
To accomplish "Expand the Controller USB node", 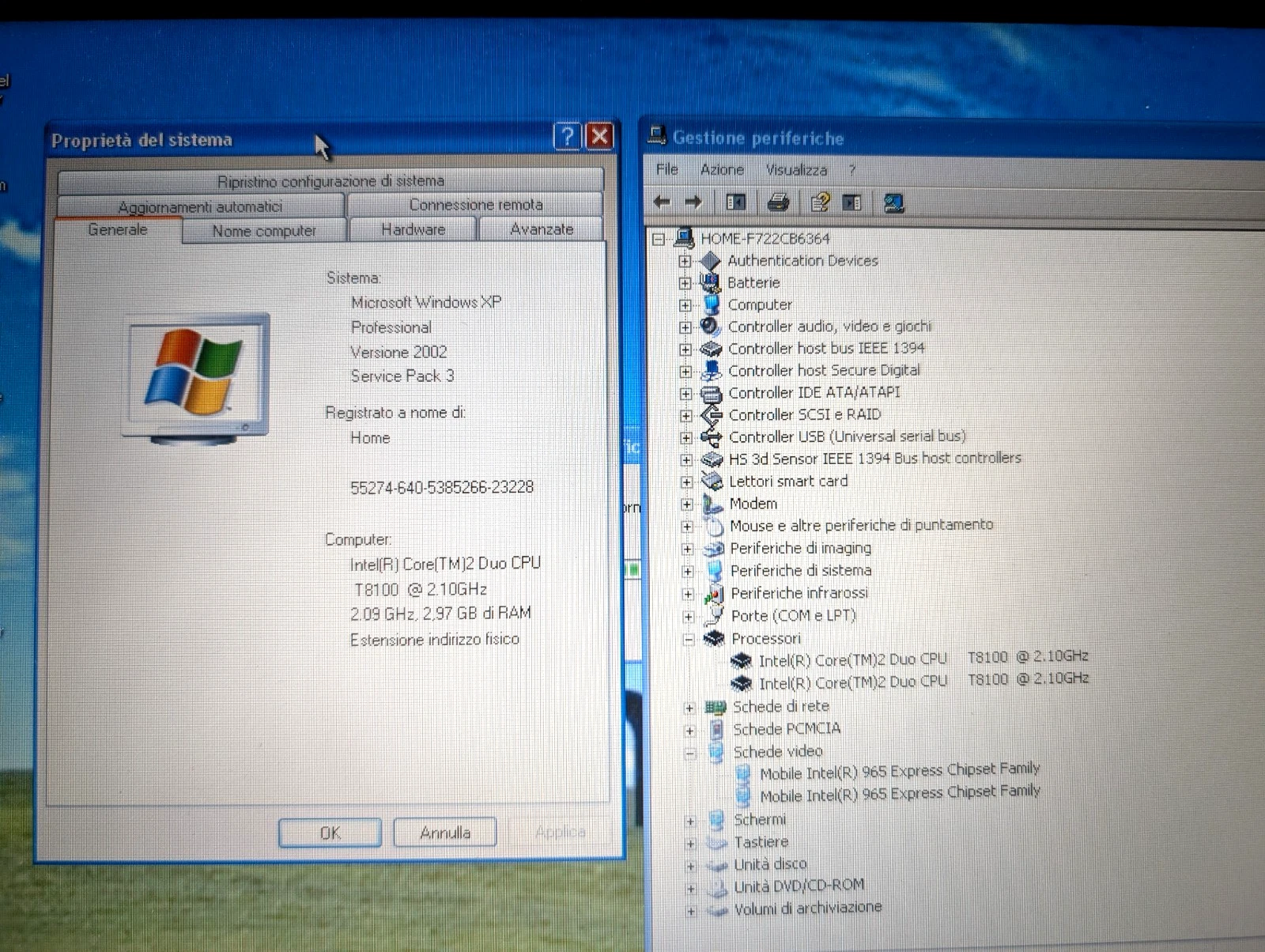I will pos(685,437).
